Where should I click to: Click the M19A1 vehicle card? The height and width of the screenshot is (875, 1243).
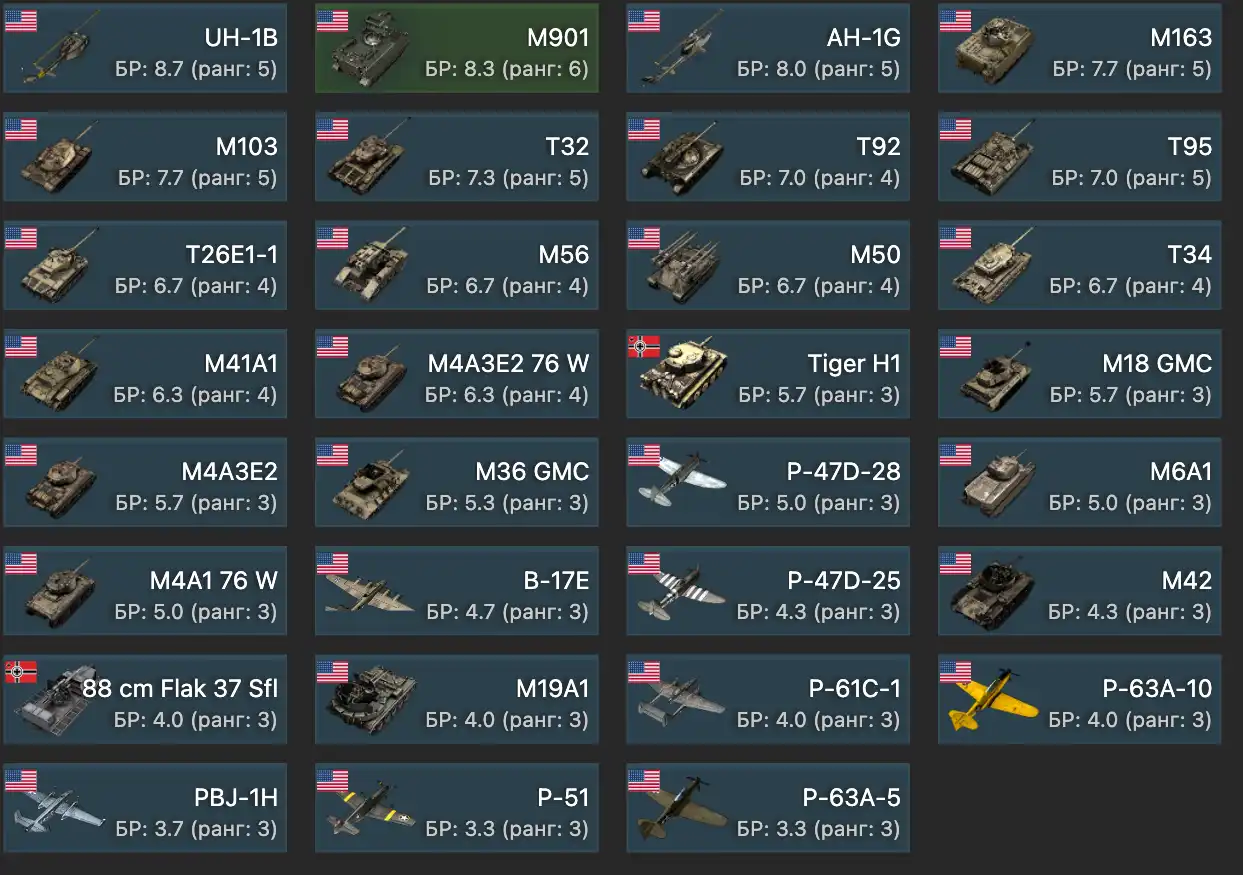(x=457, y=699)
